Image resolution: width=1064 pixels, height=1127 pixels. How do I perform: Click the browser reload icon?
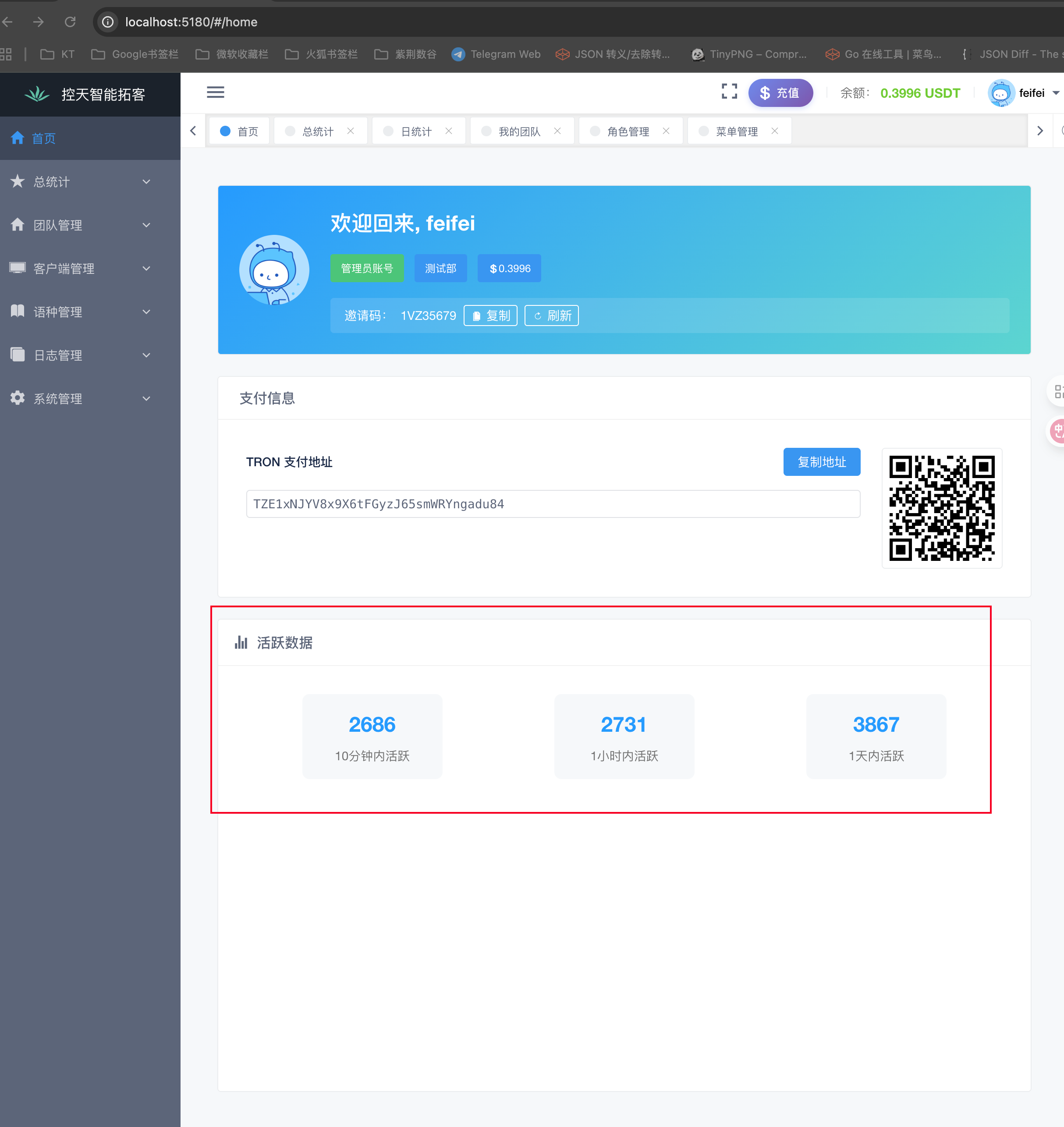point(70,22)
